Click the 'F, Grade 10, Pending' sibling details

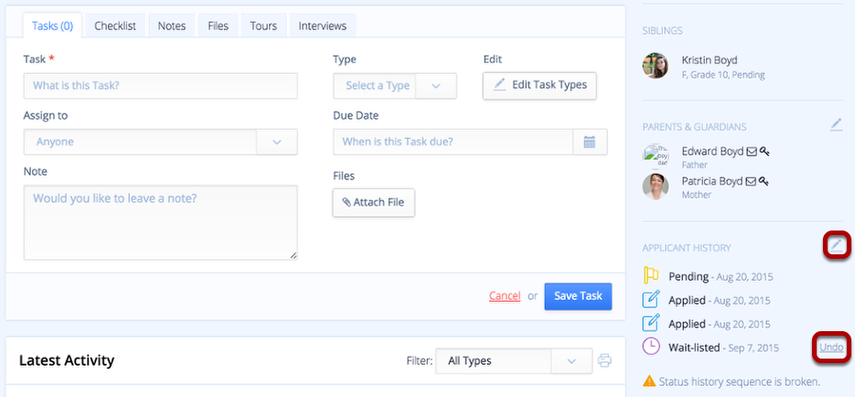click(723, 75)
